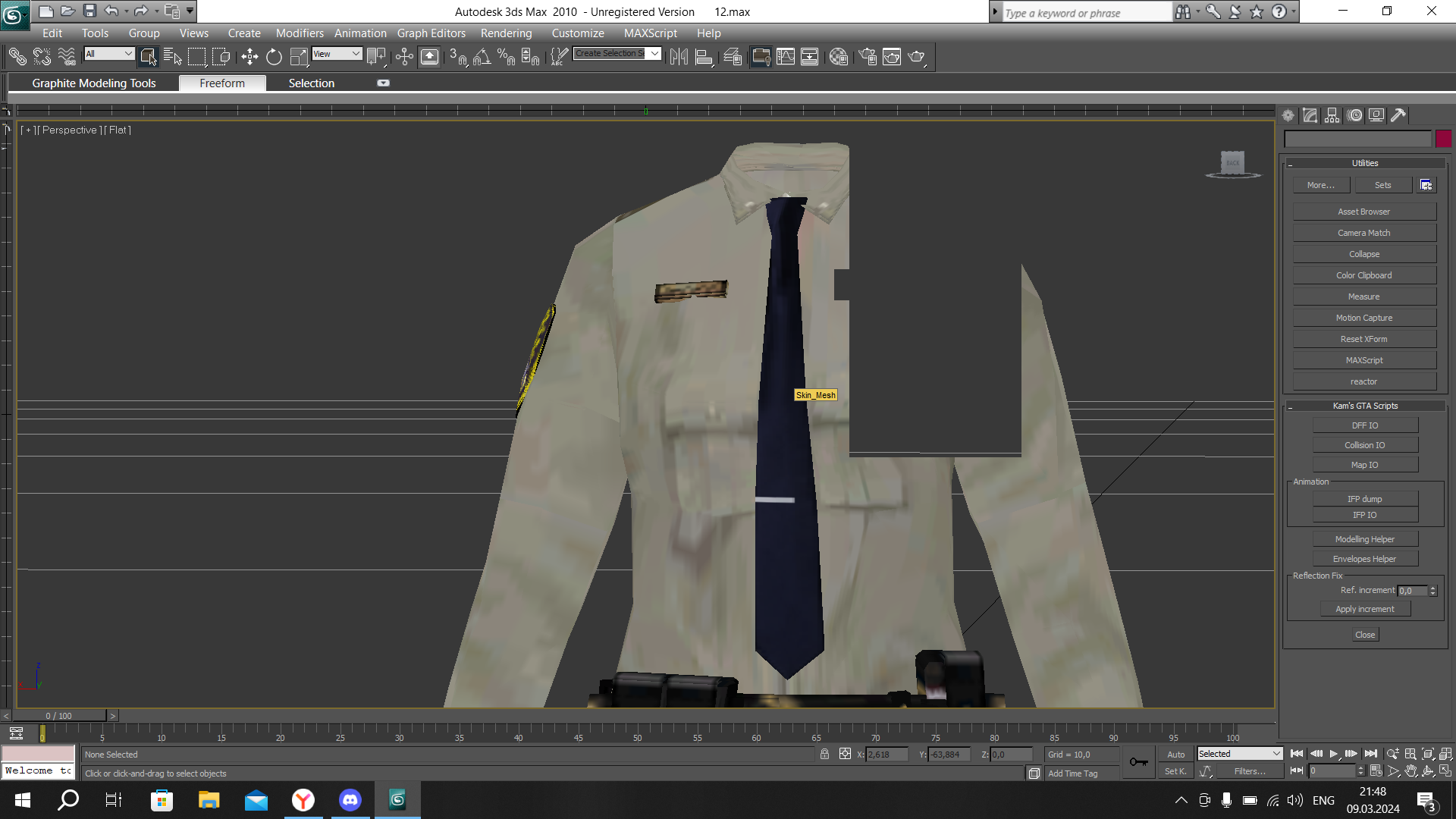Viewport: 1456px width, 819px height.
Task: Click the DFF IO button
Action: coord(1364,425)
